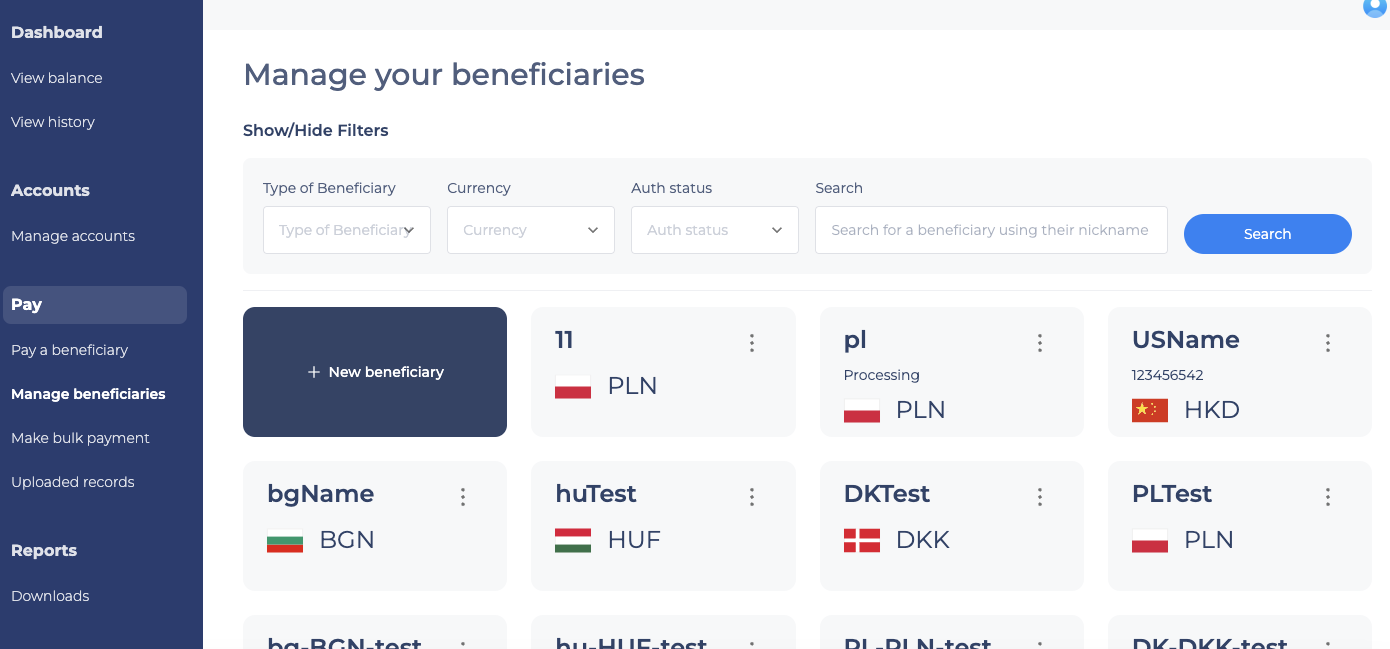The image size is (1390, 649).
Task: Open Downloads under Reports
Action: point(50,596)
